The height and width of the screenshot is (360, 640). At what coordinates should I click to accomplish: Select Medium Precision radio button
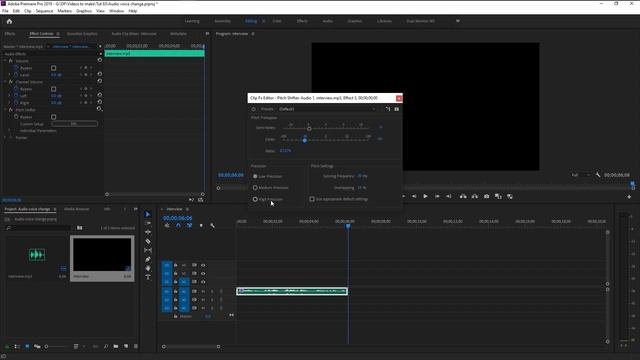(x=255, y=188)
